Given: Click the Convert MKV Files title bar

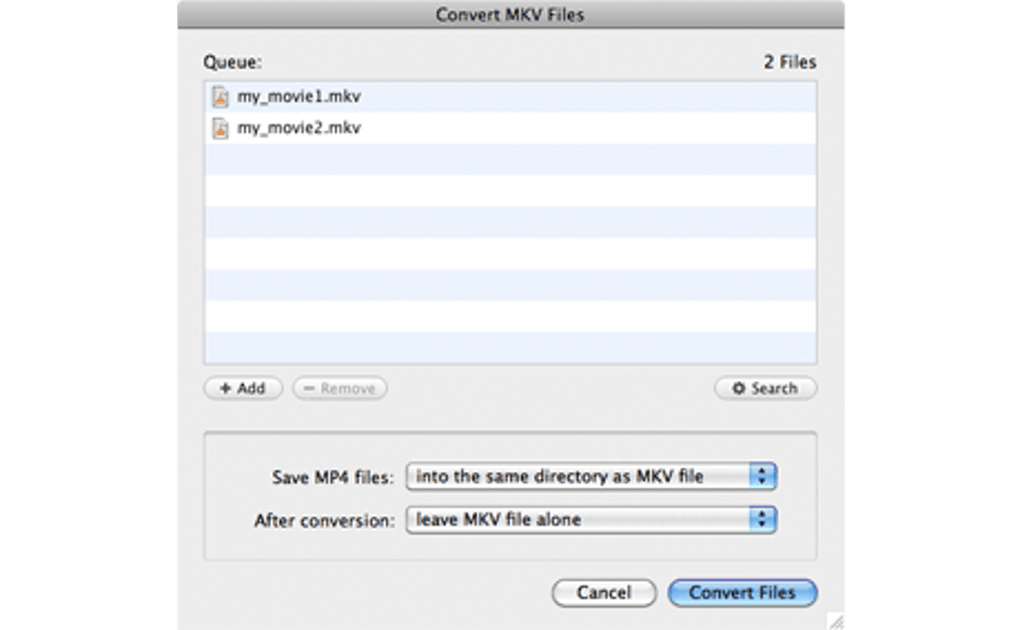Looking at the screenshot, I should 510,15.
